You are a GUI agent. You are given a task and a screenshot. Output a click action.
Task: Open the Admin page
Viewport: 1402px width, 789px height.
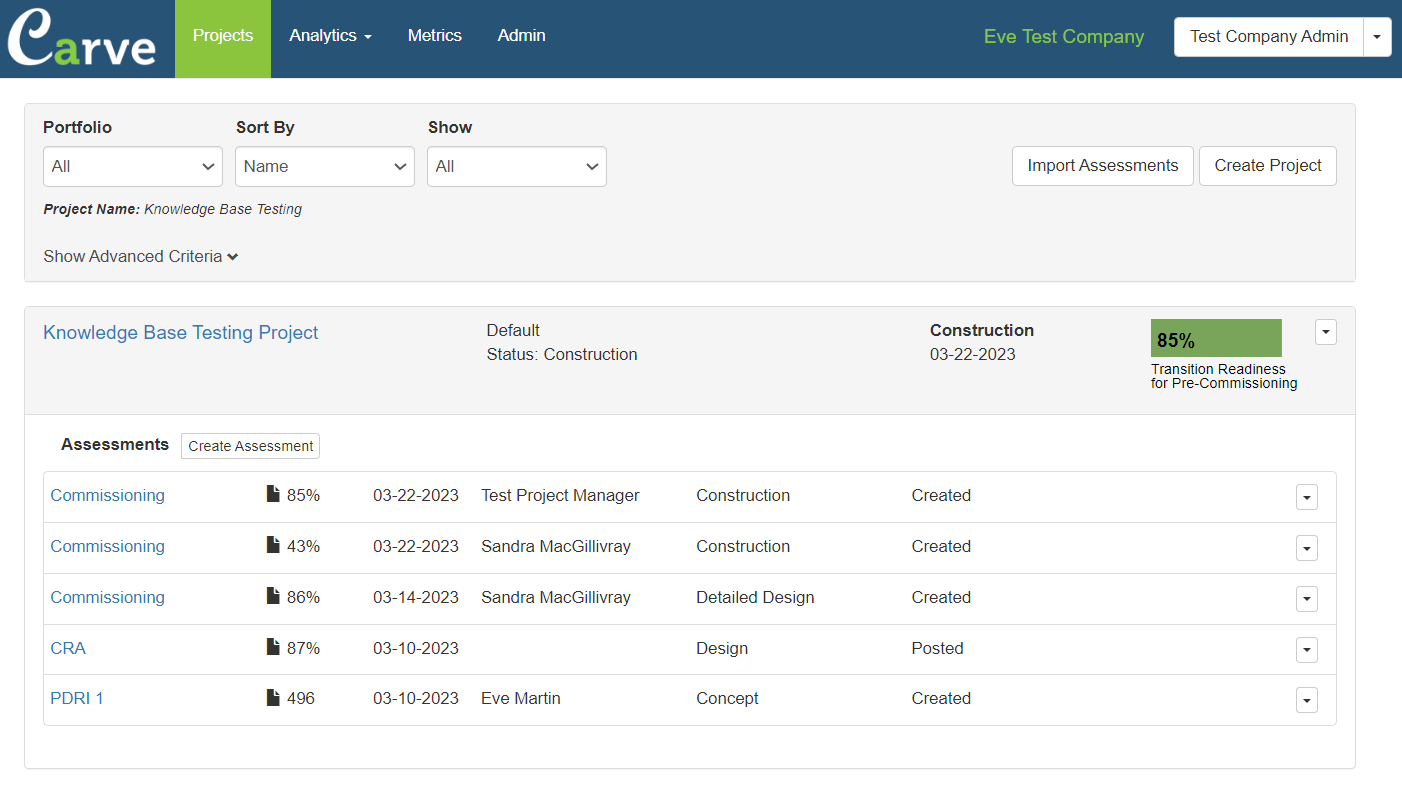point(522,36)
